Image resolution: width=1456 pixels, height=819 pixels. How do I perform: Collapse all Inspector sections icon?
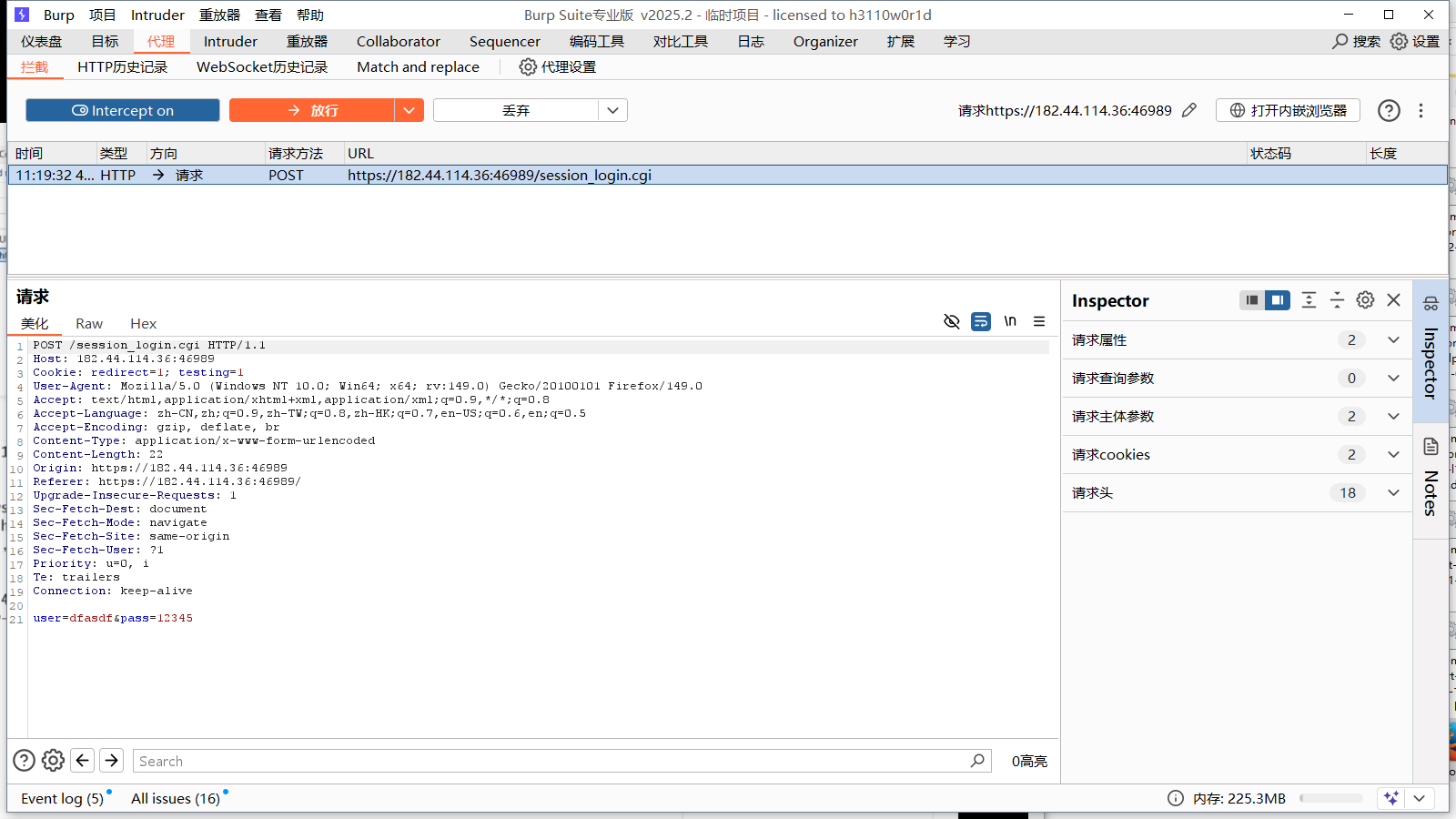(1337, 299)
